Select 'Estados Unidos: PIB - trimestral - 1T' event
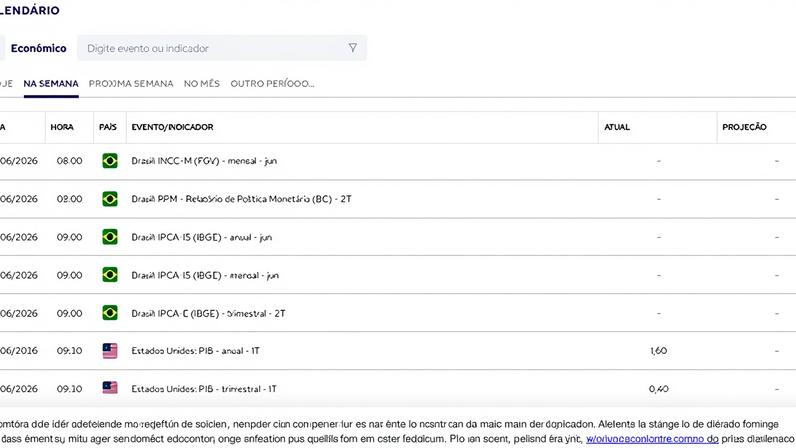The image size is (796, 448). [204, 389]
